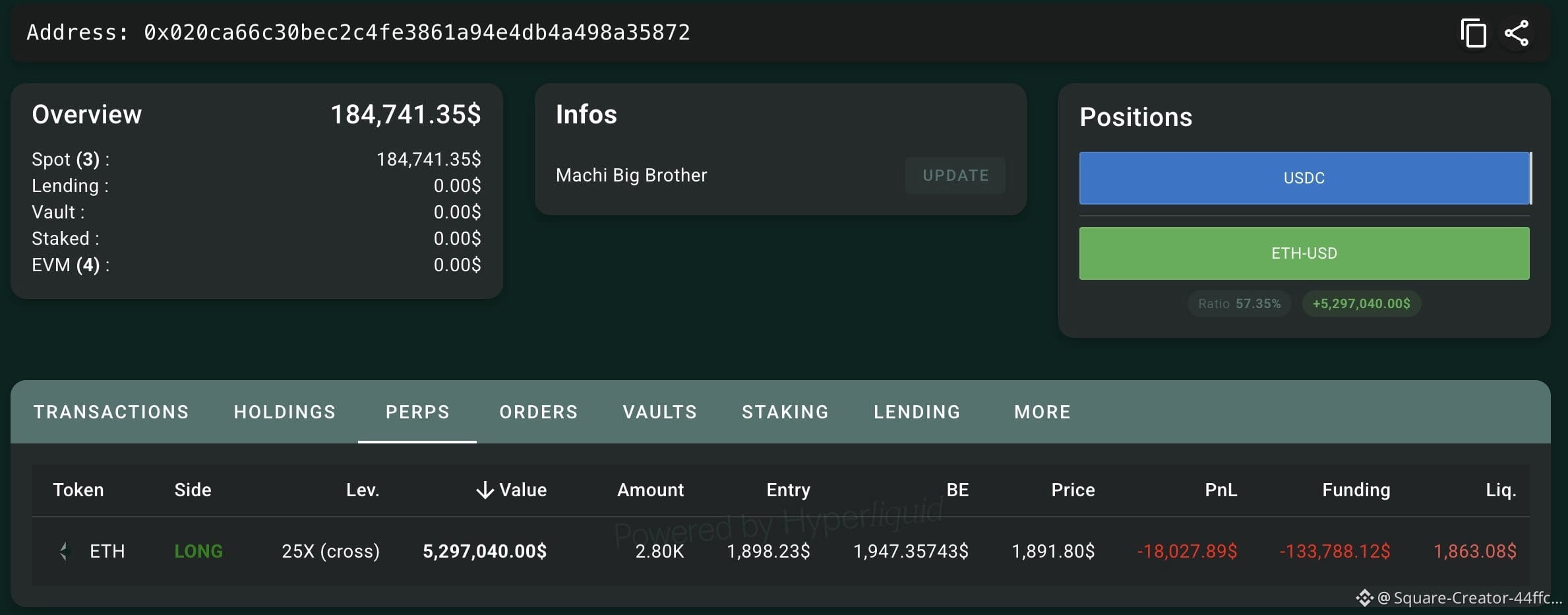Click the LONG side label
Screen dimensions: 1568x615
point(198,551)
